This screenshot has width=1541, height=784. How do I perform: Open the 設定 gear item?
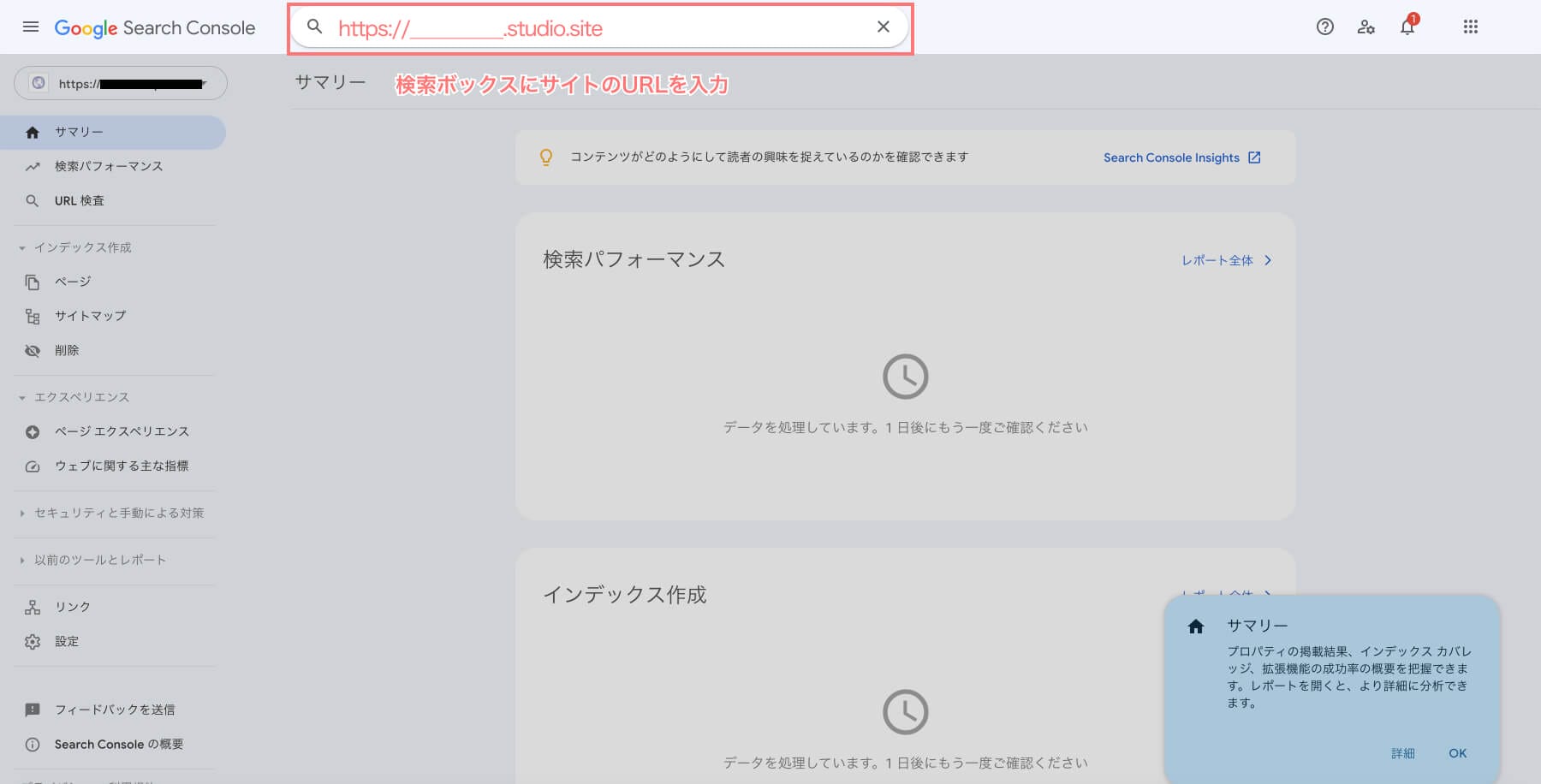tap(67, 641)
